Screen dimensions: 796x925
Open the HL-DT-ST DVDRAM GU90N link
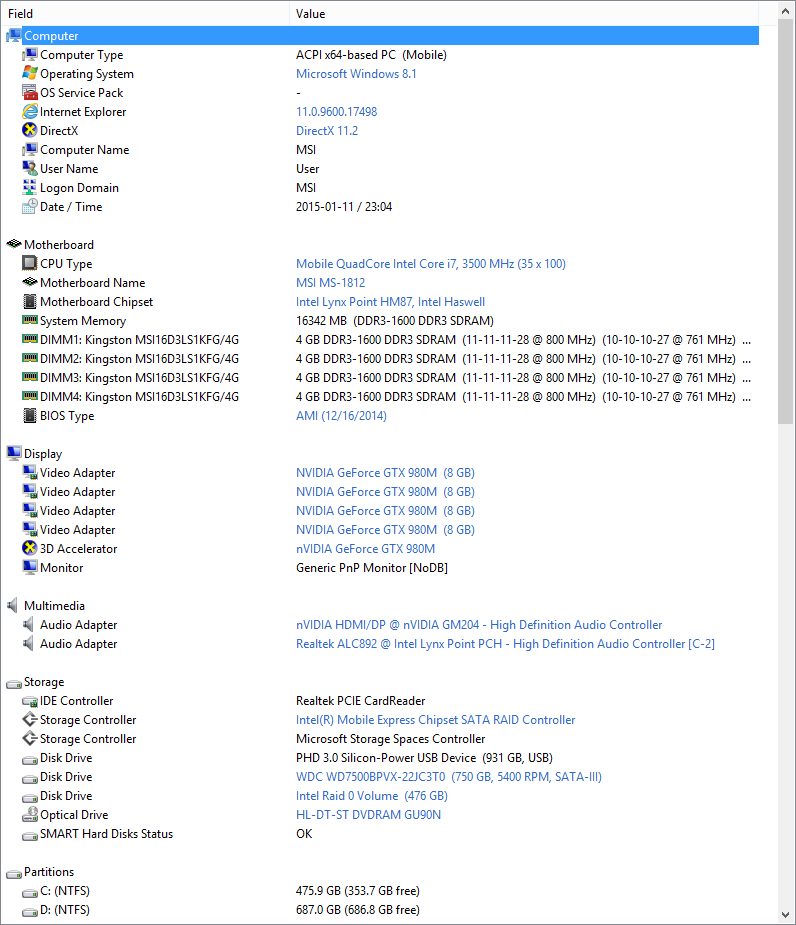tap(368, 815)
